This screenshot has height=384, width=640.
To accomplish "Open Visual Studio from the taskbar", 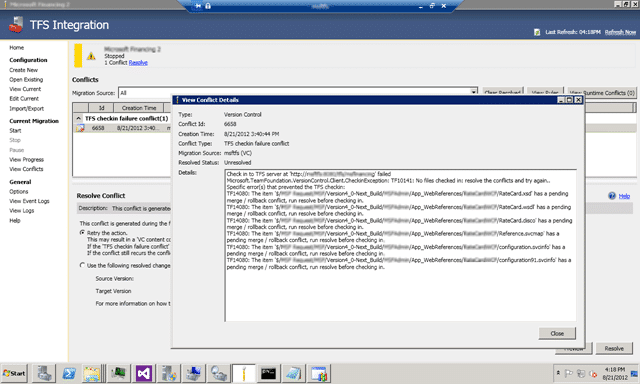I will coord(144,373).
